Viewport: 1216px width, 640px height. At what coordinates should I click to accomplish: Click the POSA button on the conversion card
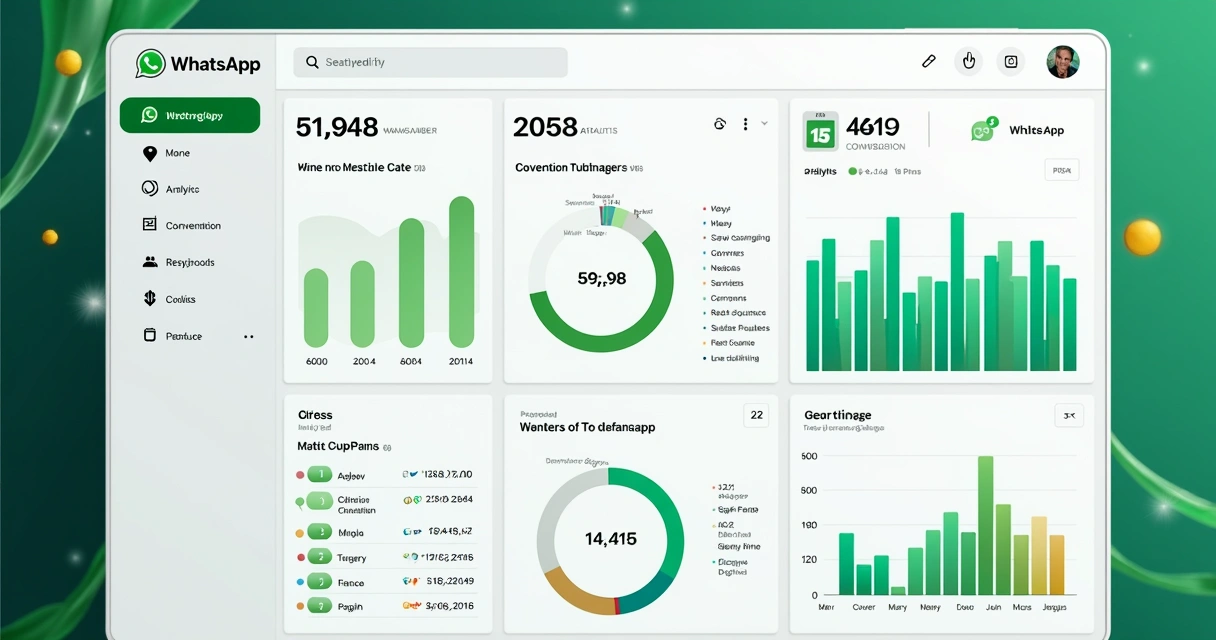1060,170
